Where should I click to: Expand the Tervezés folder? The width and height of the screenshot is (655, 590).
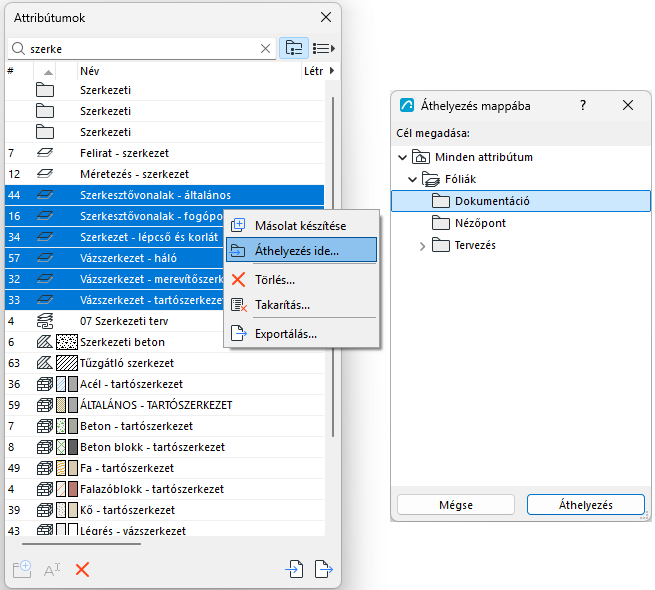click(x=422, y=246)
